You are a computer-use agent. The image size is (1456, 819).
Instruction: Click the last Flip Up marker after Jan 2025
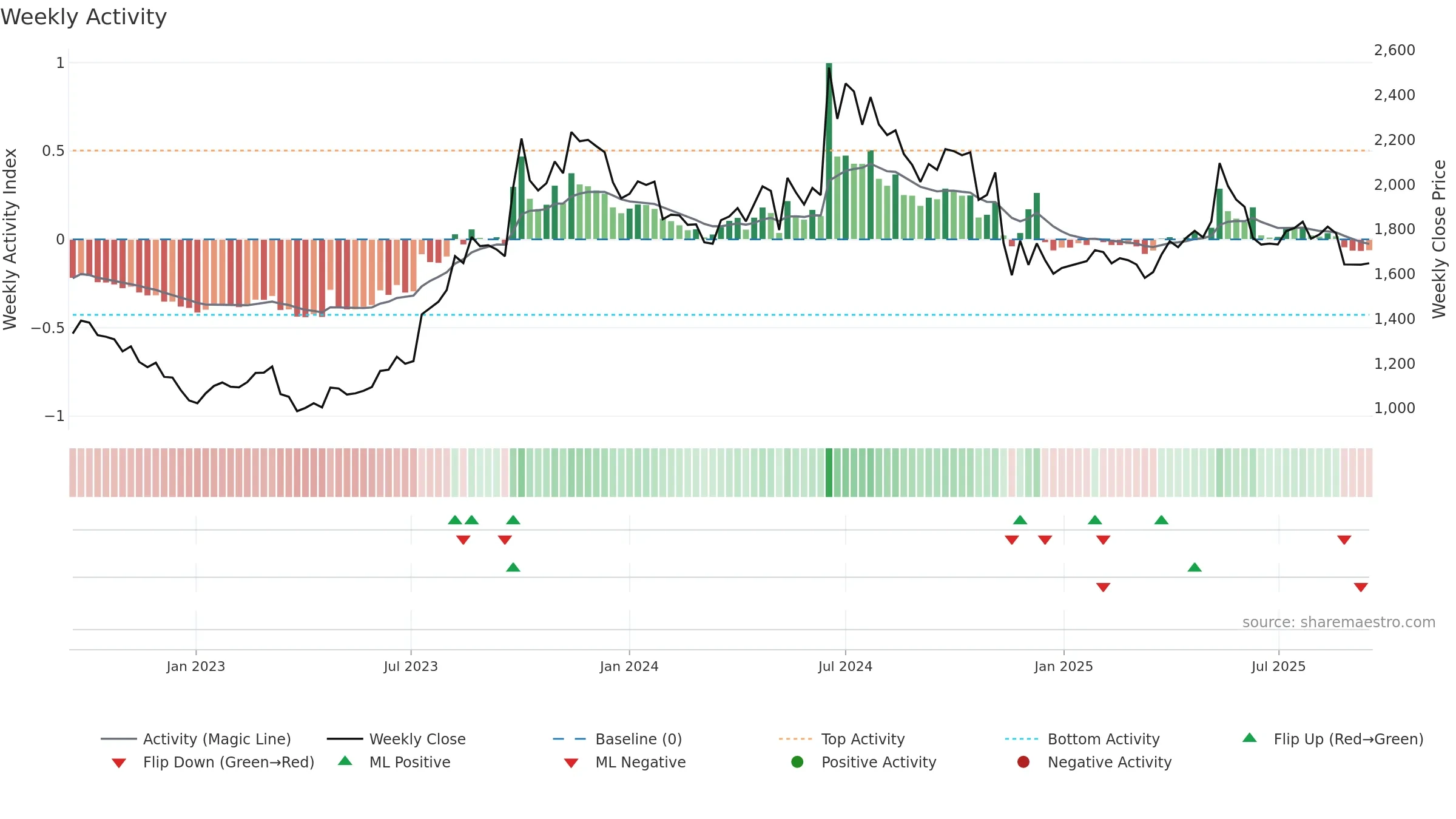pos(1161,520)
